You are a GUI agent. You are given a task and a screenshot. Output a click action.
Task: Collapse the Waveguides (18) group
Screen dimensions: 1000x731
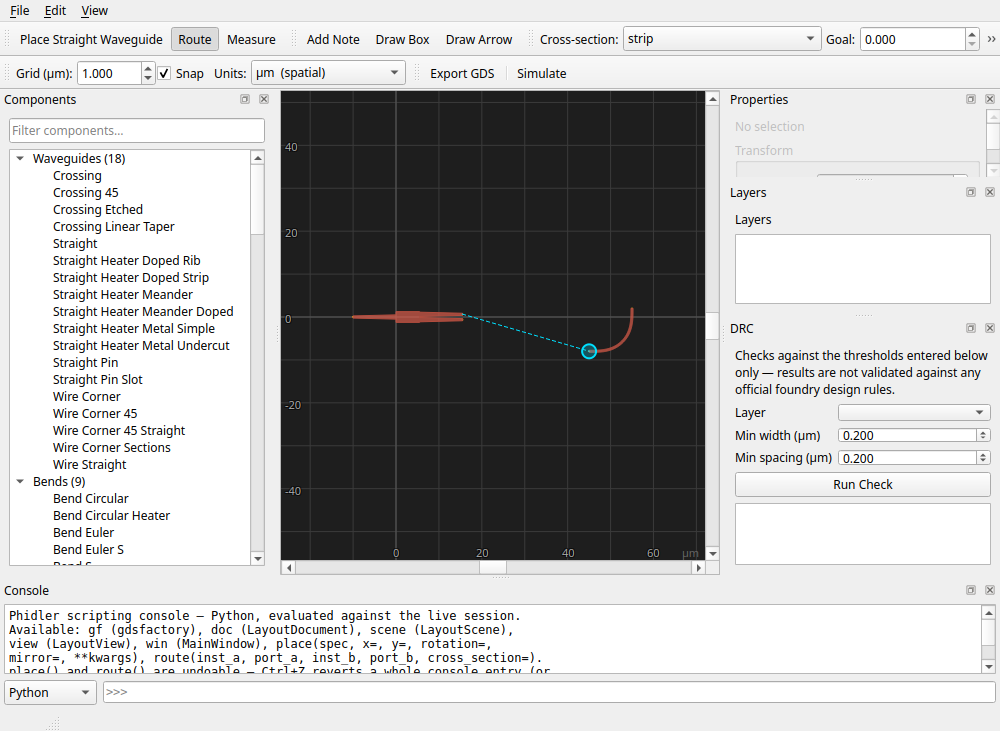20,158
